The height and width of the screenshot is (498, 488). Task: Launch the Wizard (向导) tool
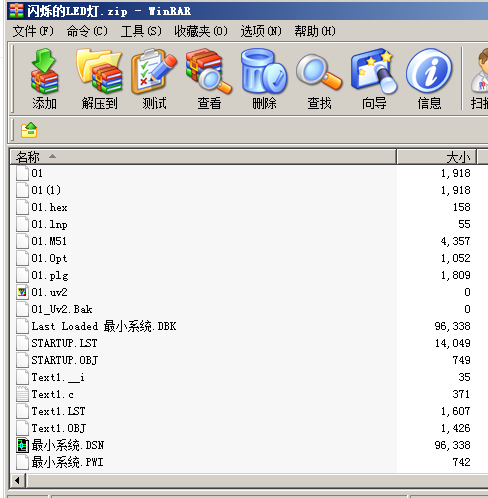pyautogui.click(x=374, y=79)
